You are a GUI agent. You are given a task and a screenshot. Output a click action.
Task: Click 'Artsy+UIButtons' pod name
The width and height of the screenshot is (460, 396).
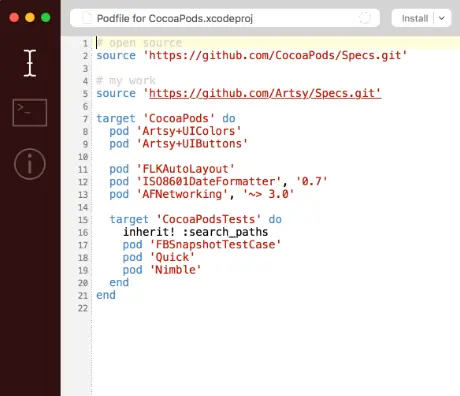(192, 144)
